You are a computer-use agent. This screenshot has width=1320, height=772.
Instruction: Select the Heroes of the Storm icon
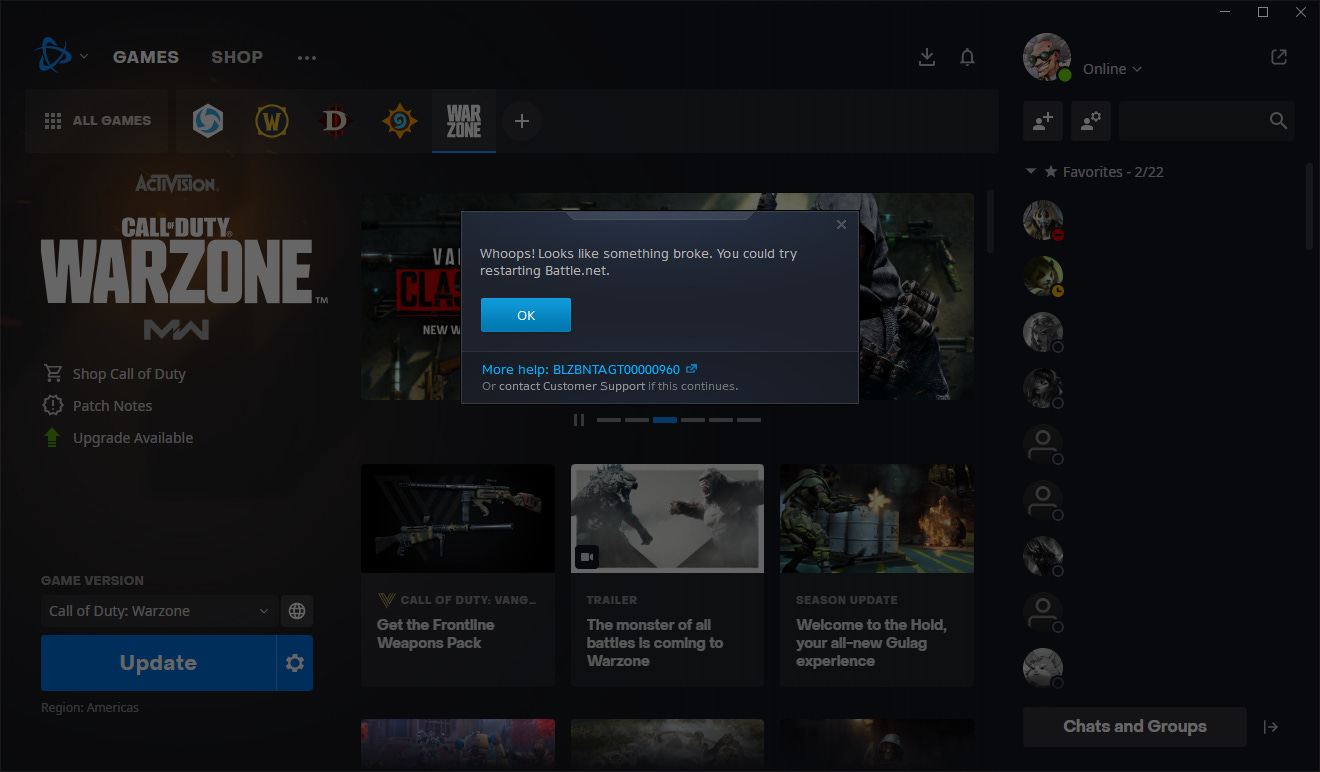click(x=207, y=121)
